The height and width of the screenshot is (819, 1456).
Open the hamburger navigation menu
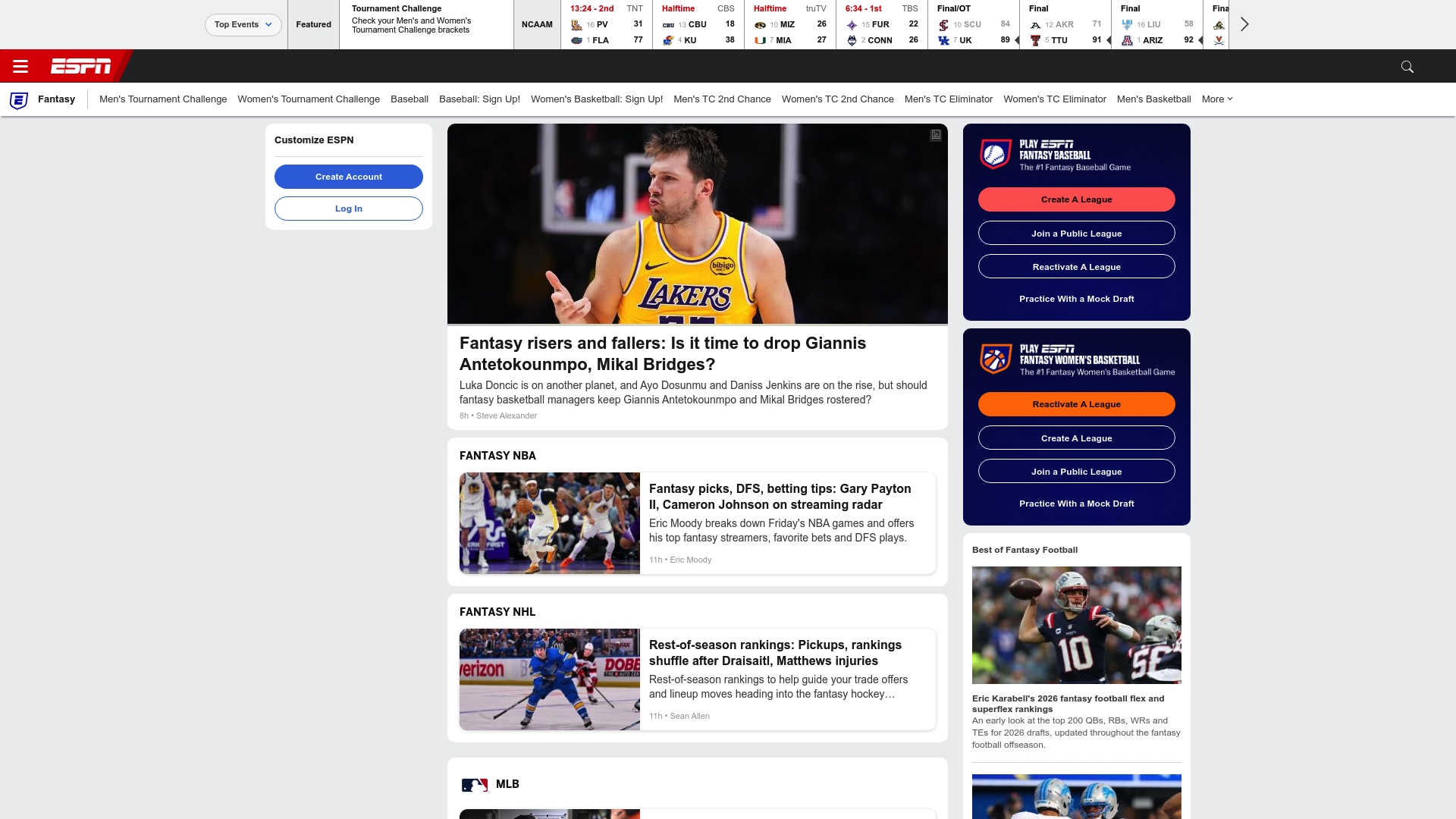20,66
